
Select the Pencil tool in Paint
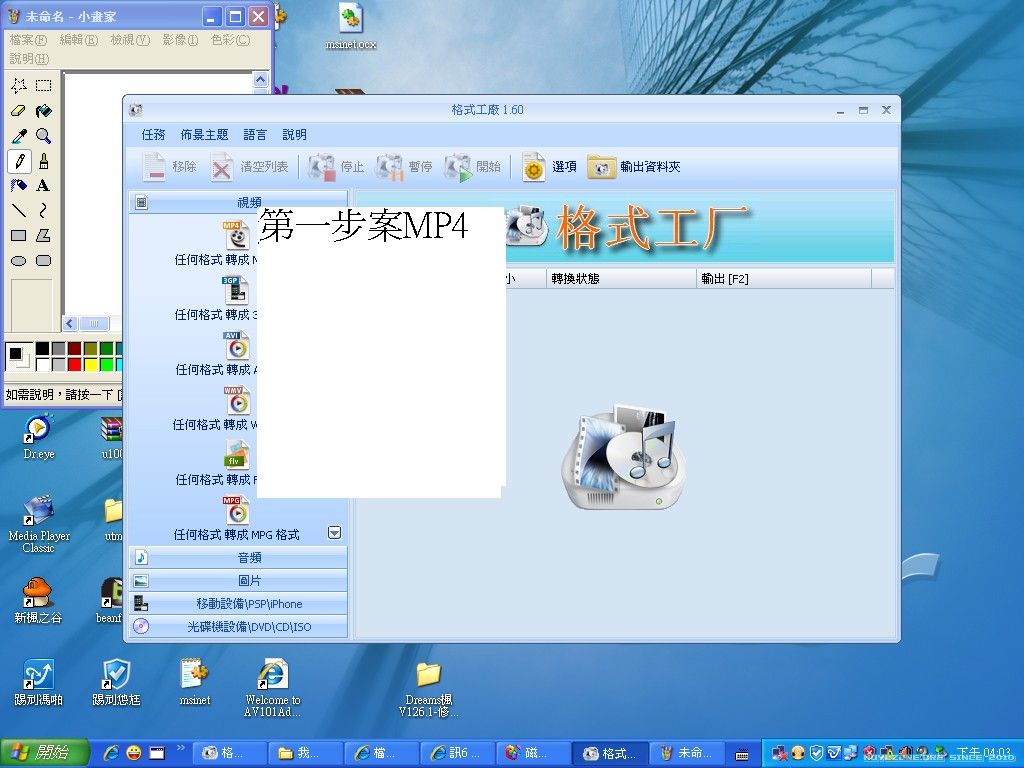[19, 161]
